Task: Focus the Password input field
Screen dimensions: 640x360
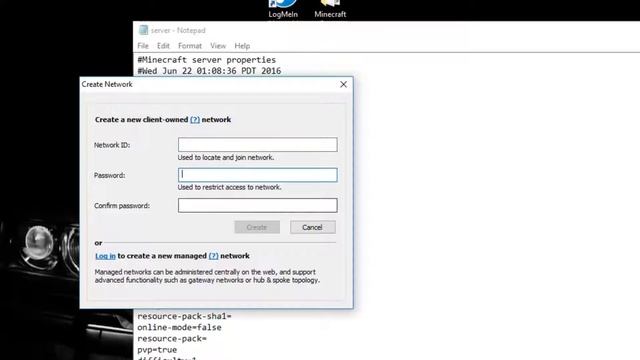Action: tap(258, 175)
